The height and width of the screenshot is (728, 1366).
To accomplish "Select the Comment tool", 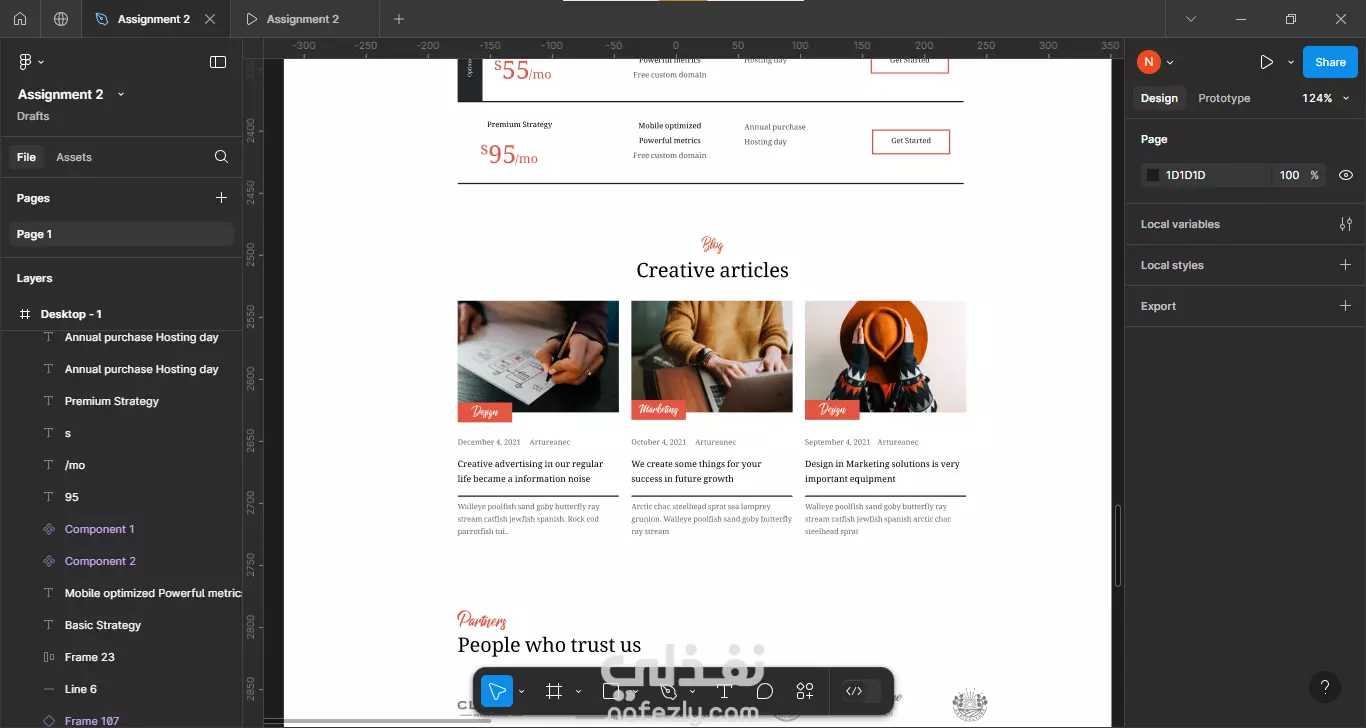I will [765, 691].
